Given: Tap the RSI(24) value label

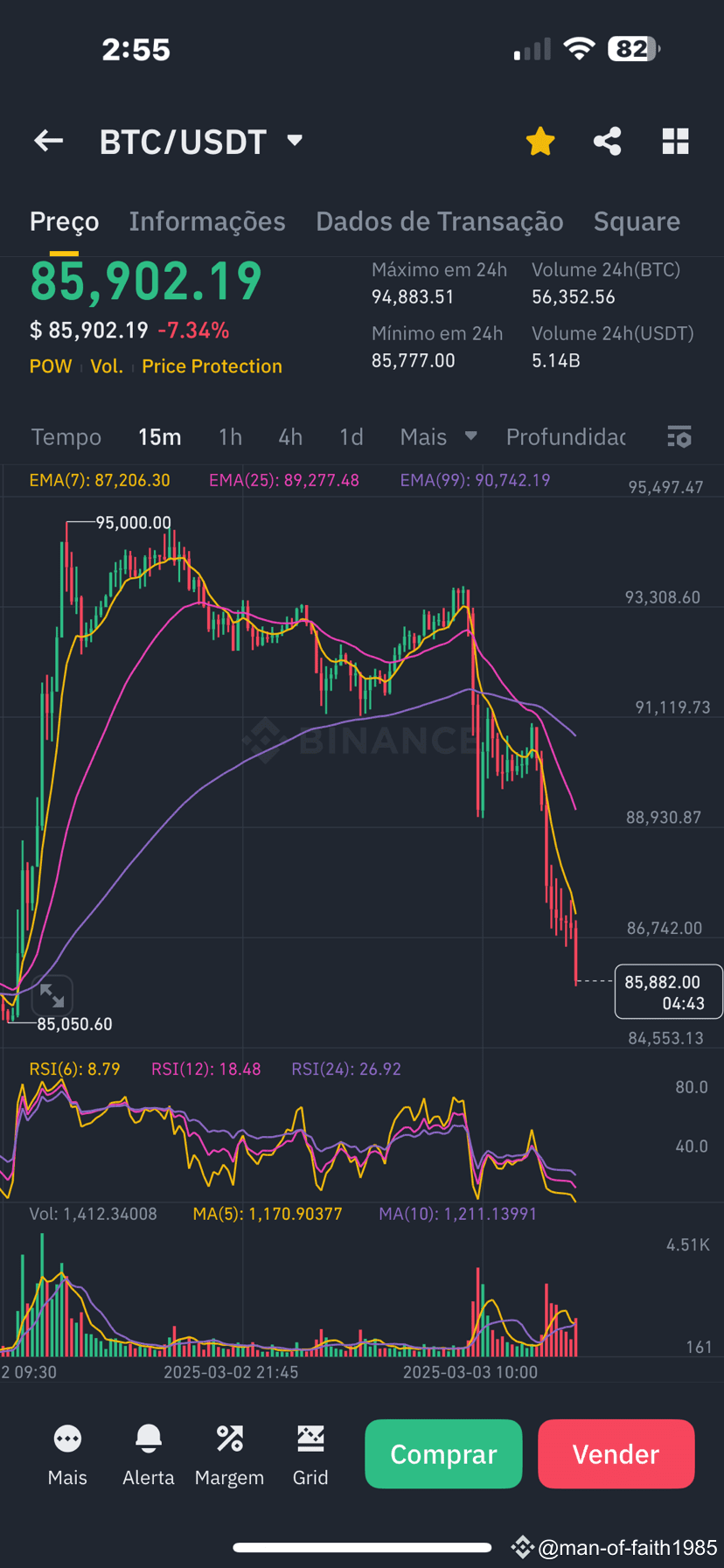Looking at the screenshot, I should [346, 1069].
